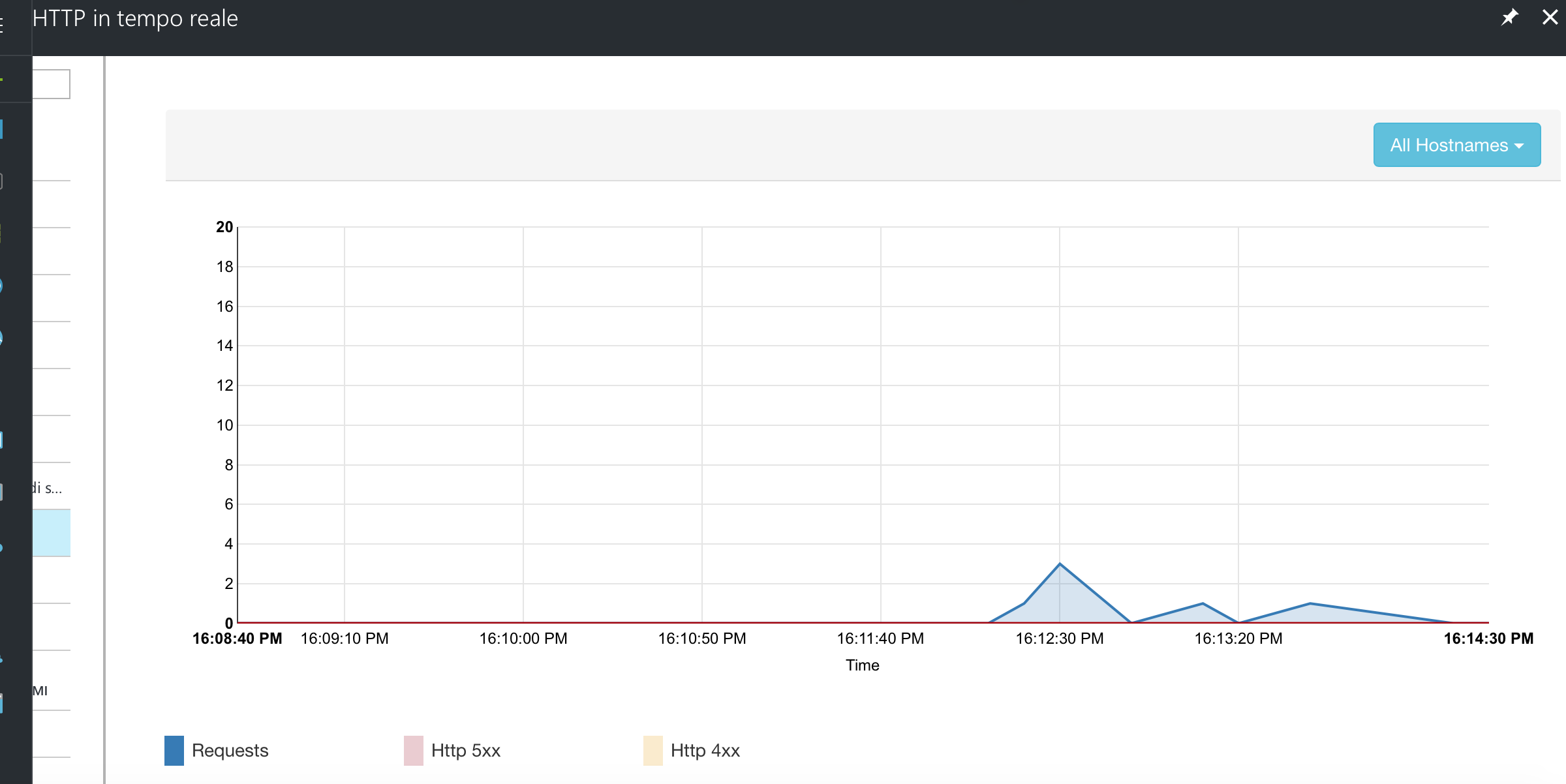1566x784 pixels.
Task: Click the 16:08:40 PM axis label
Action: (238, 639)
